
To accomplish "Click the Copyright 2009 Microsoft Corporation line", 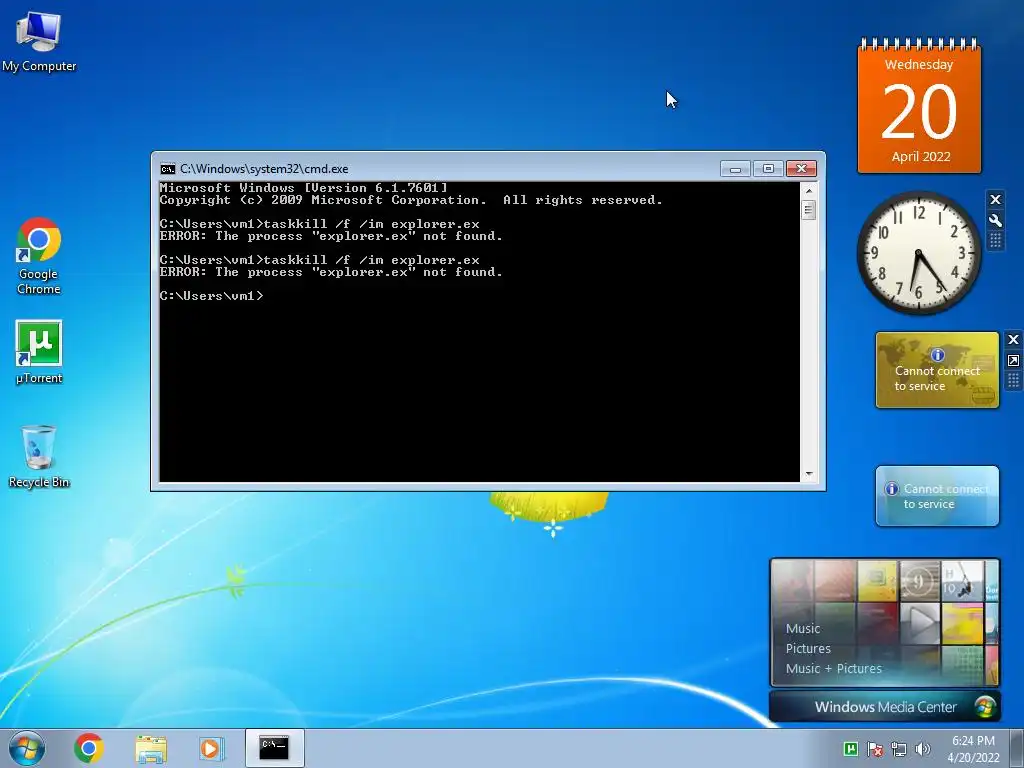I will point(411,200).
